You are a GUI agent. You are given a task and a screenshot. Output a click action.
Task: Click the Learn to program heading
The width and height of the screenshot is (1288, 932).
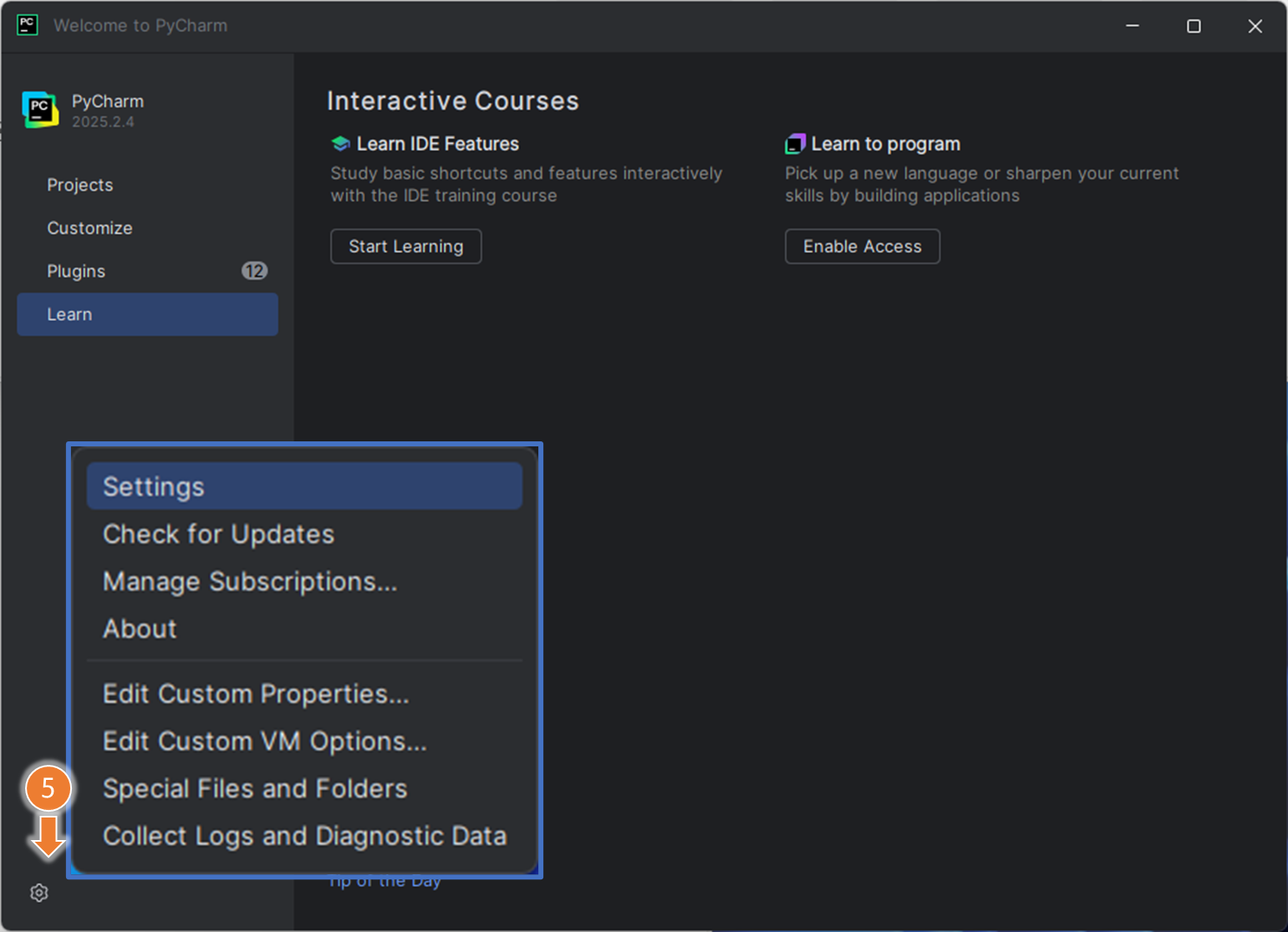[x=886, y=144]
